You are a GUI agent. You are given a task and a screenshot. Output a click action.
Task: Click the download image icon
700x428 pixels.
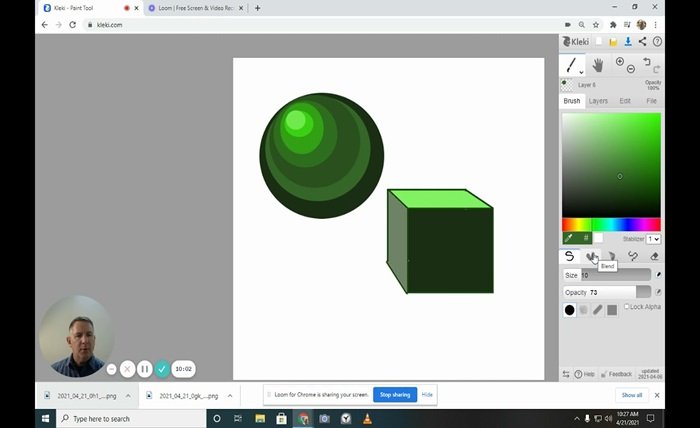pos(628,41)
